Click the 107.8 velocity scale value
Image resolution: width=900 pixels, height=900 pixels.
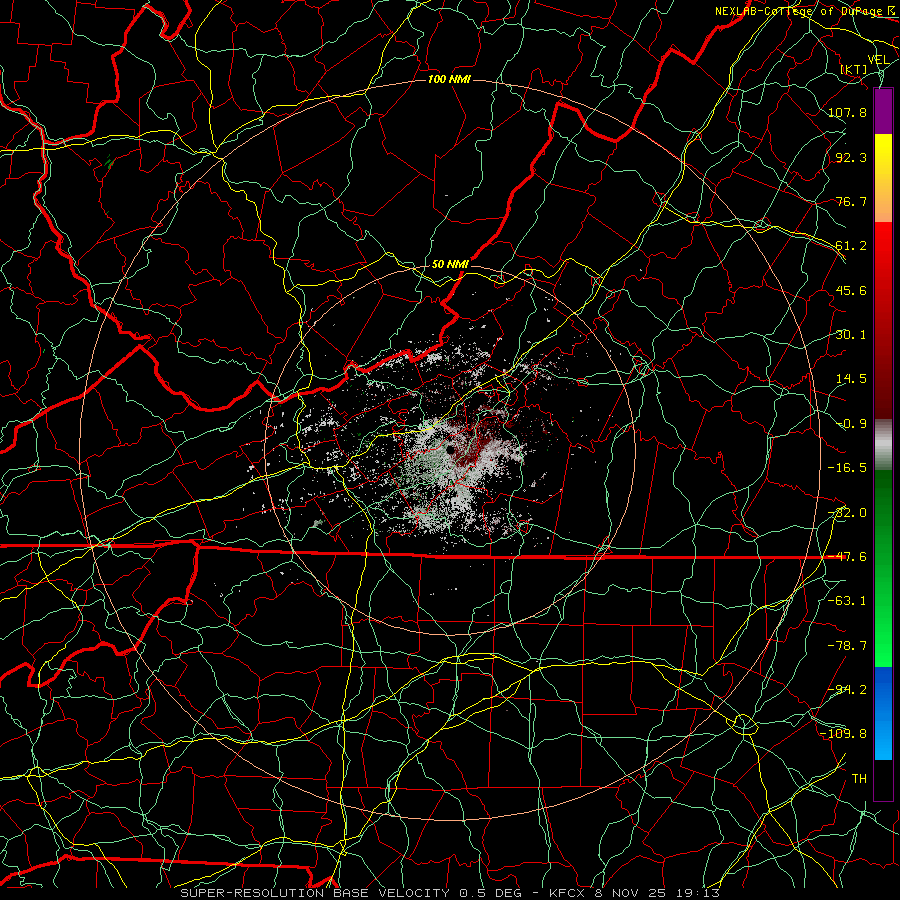pyautogui.click(x=847, y=112)
